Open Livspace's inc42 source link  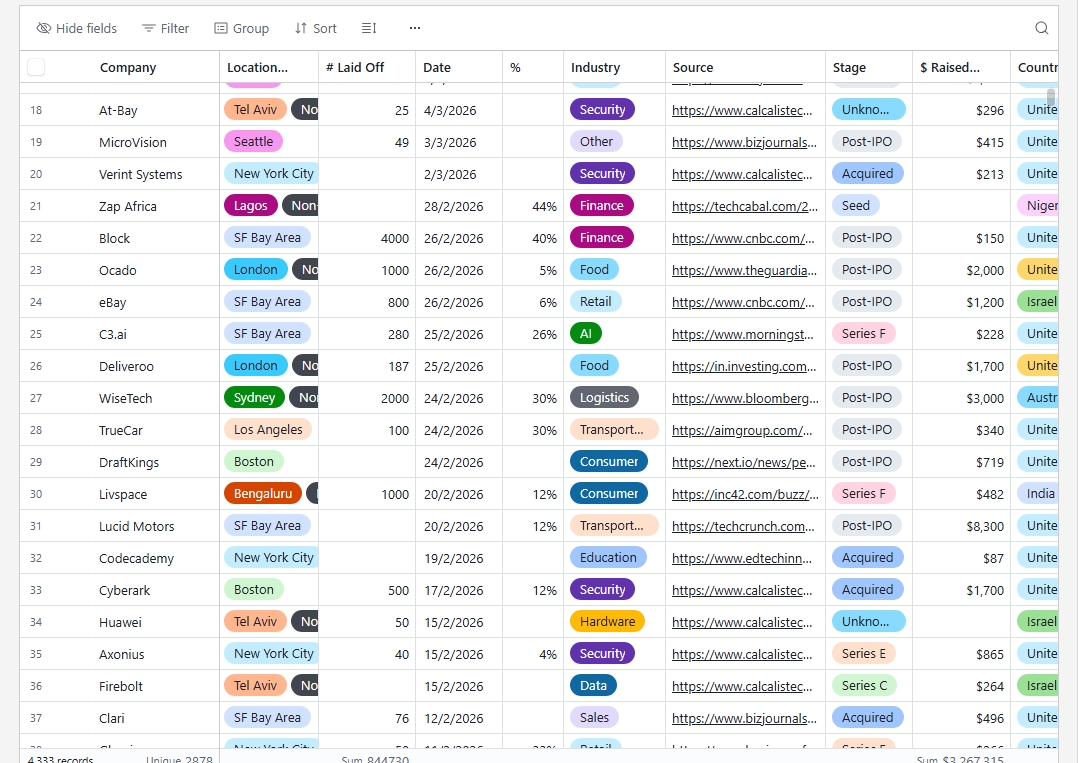point(745,494)
